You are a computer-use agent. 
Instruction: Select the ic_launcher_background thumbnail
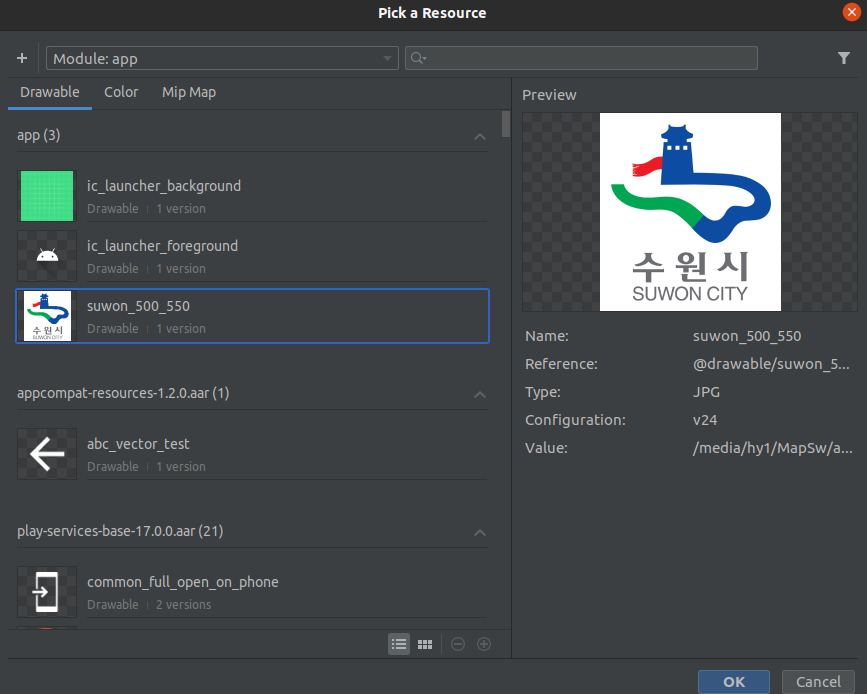[47, 196]
